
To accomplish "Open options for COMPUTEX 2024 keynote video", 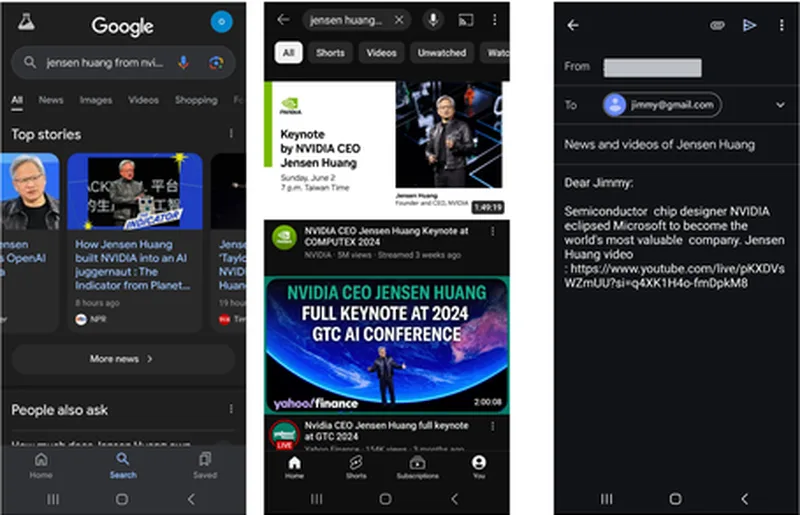I will [x=493, y=231].
